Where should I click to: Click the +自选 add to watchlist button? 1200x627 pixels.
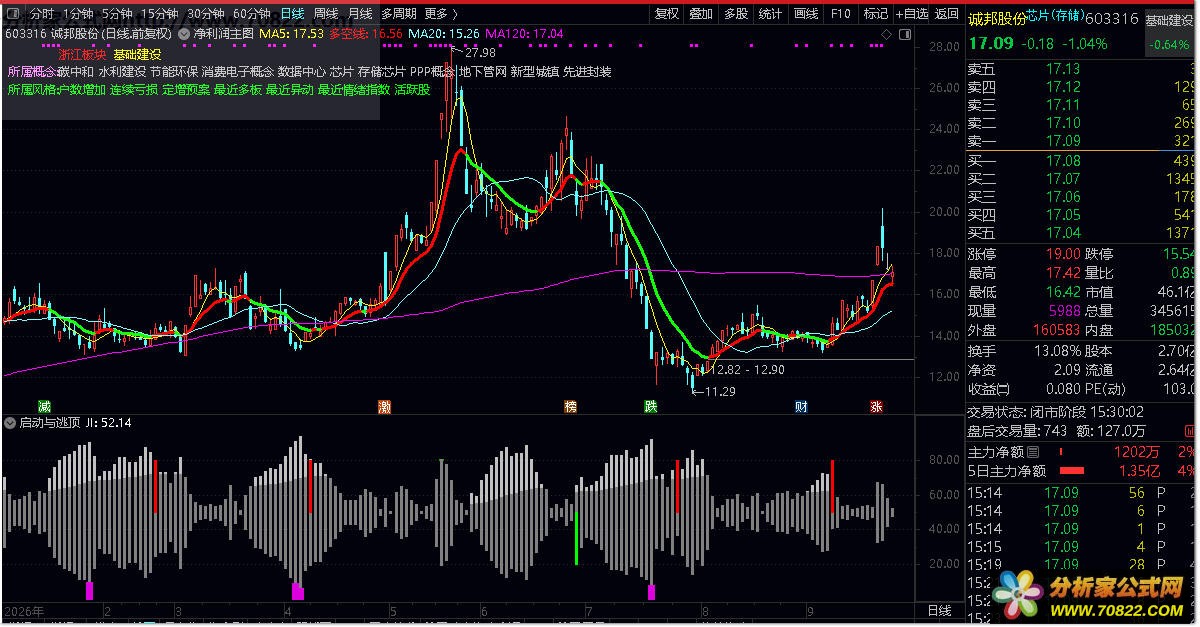coord(911,14)
